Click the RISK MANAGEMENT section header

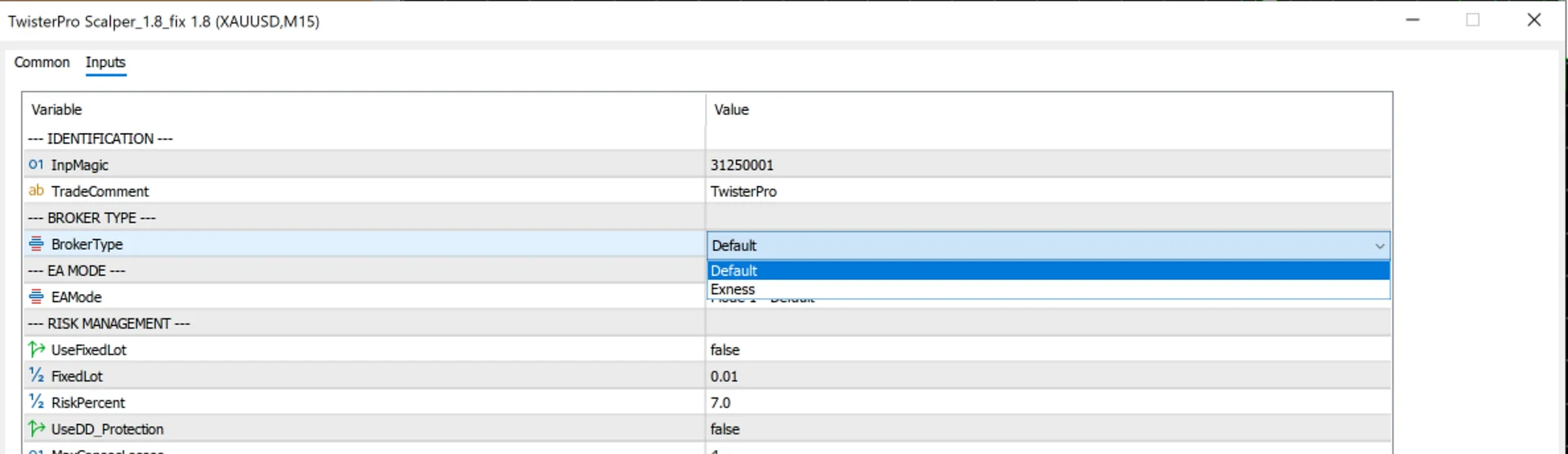point(109,323)
